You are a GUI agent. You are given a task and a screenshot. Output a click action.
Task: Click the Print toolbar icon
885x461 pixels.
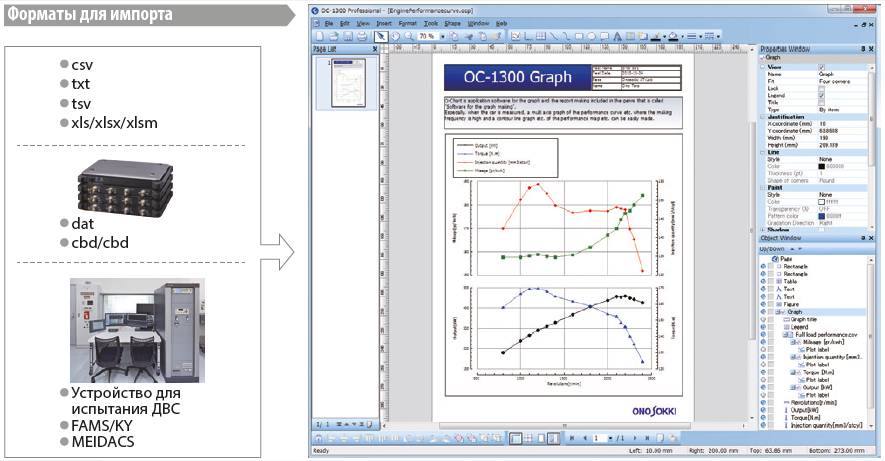pyautogui.click(x=362, y=37)
